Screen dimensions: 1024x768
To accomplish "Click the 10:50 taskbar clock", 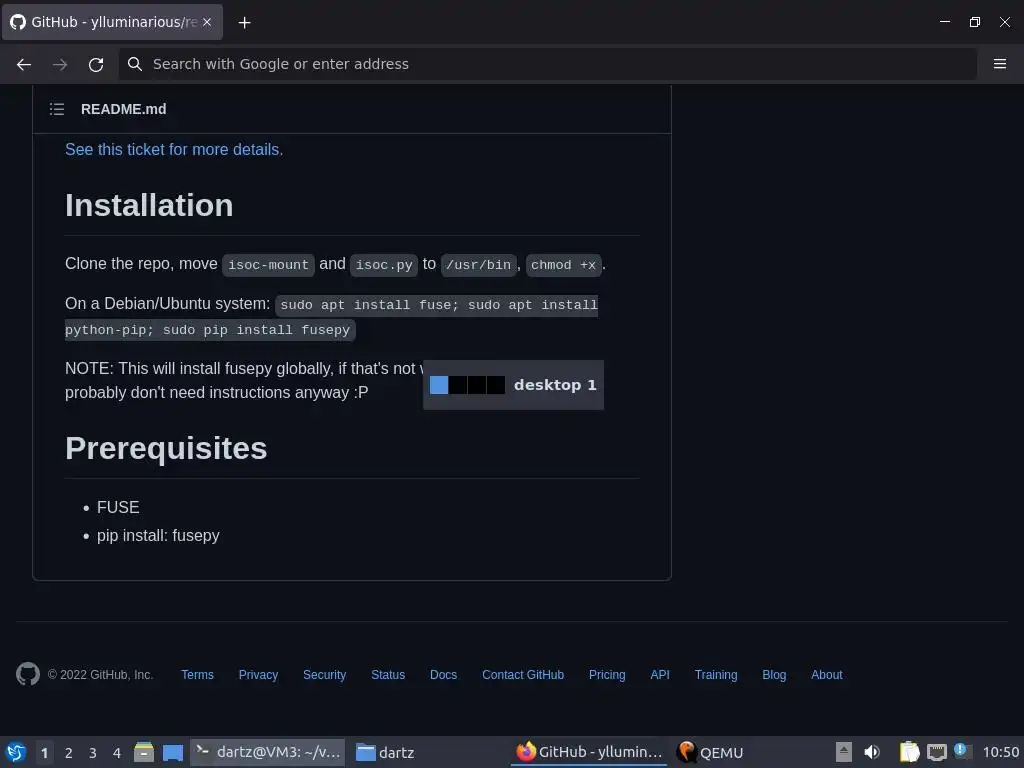I will (1000, 752).
